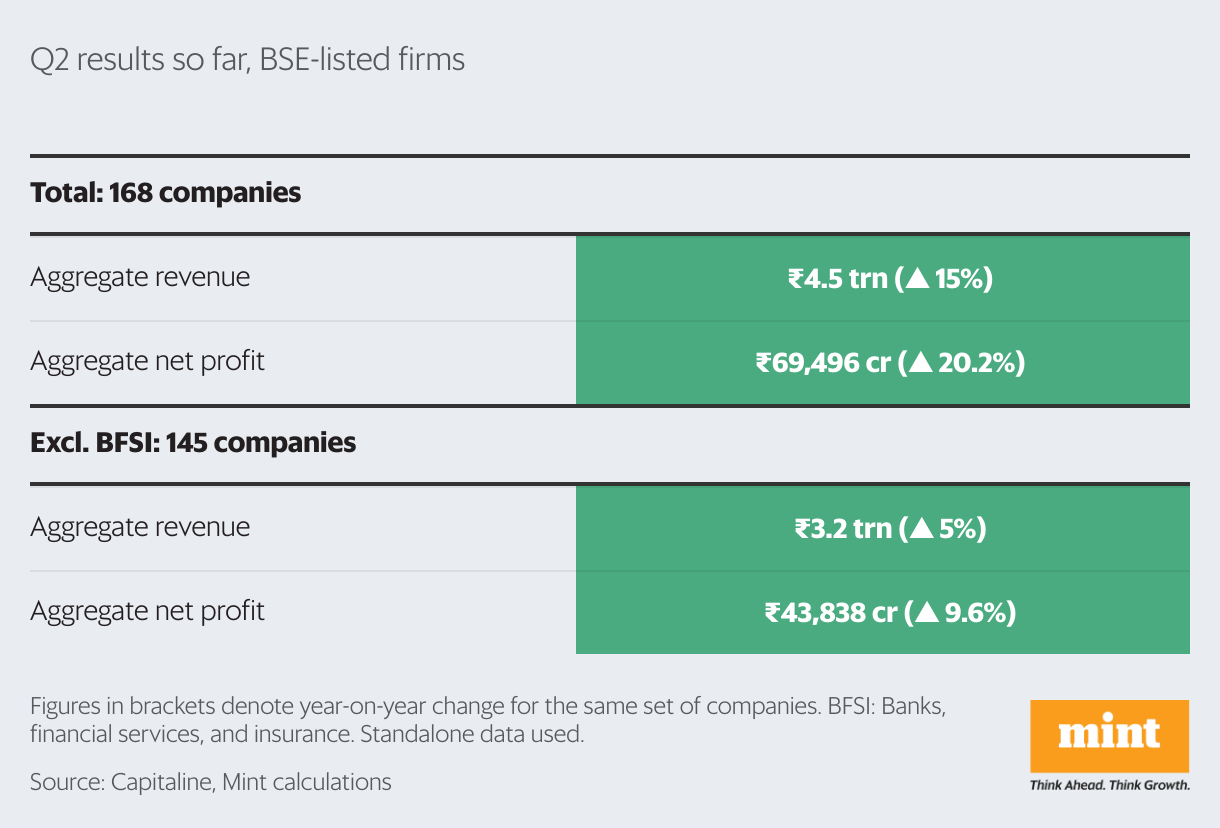Screen dimensions: 1220x828
Task: Click 'Aggregate net profit' label under Total section
Action: pos(147,361)
